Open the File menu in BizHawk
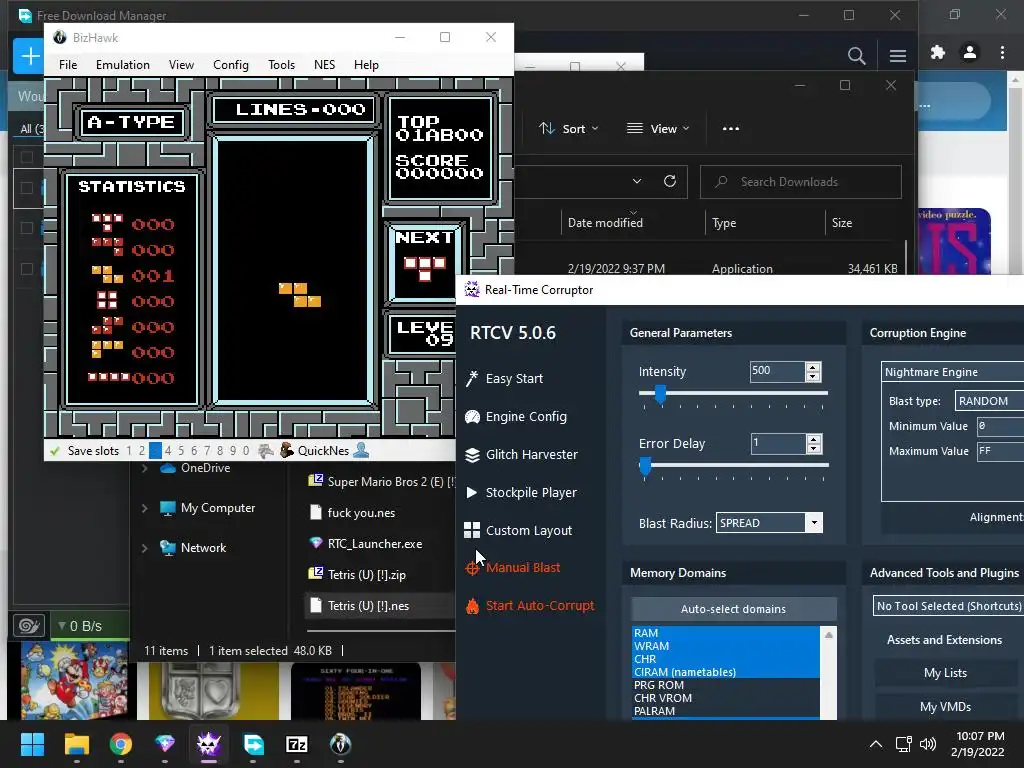The image size is (1024, 768). tap(68, 65)
